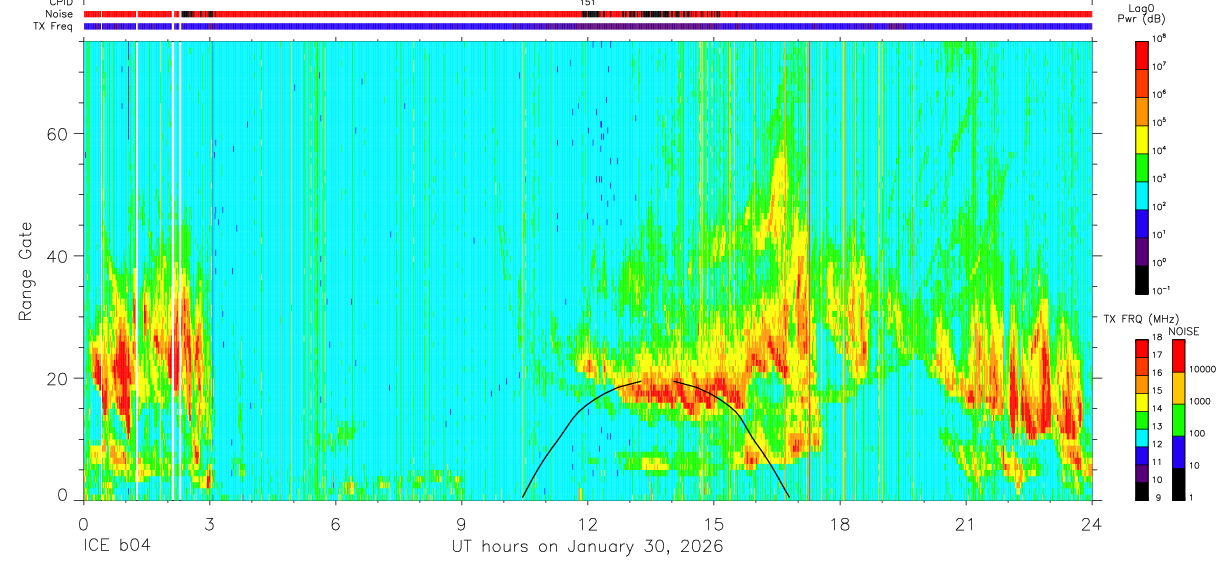Click the 'Range Gate' y-axis label
1228x567 pixels.
pyautogui.click(x=24, y=271)
